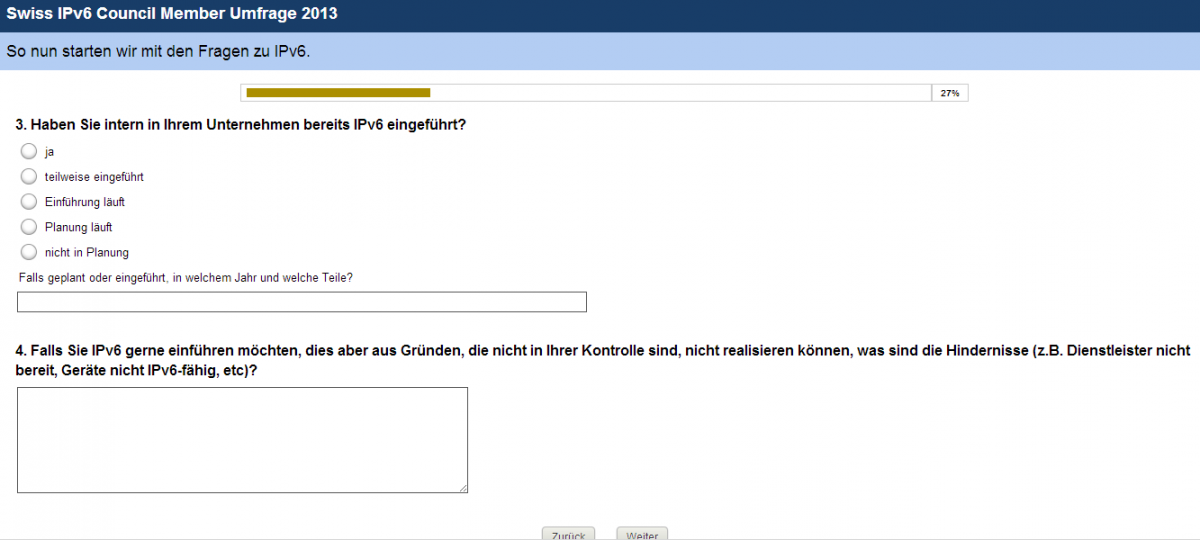Screen dimensions: 1200x540
Task: Click the 'So nun starten wir' intro banner
Action: tap(600, 51)
